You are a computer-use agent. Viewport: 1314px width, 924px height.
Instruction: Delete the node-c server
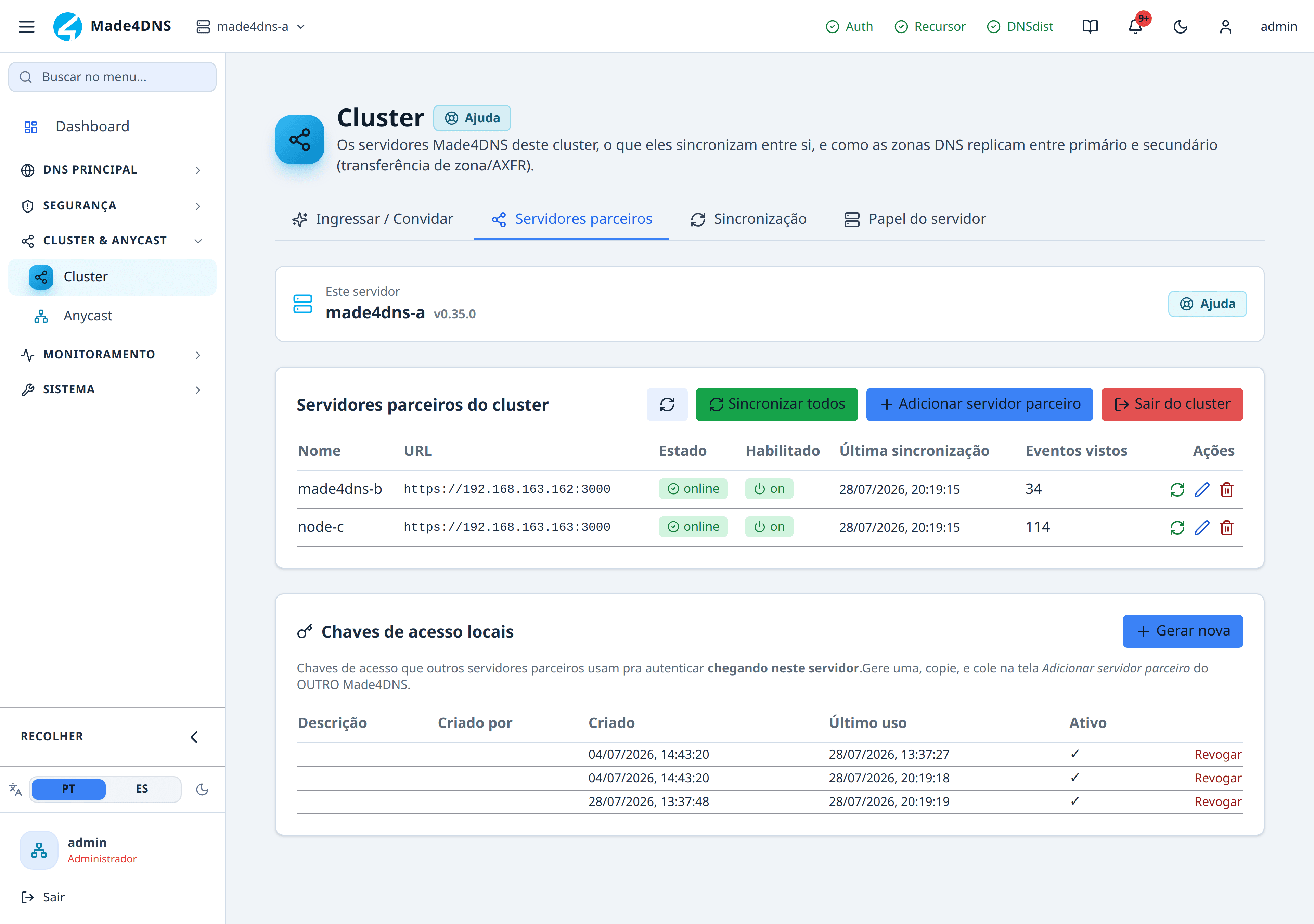(1226, 527)
